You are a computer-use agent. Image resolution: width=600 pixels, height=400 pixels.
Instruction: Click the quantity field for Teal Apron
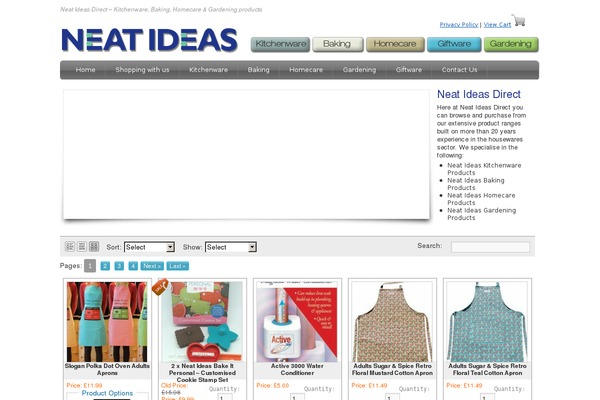click(x=488, y=397)
